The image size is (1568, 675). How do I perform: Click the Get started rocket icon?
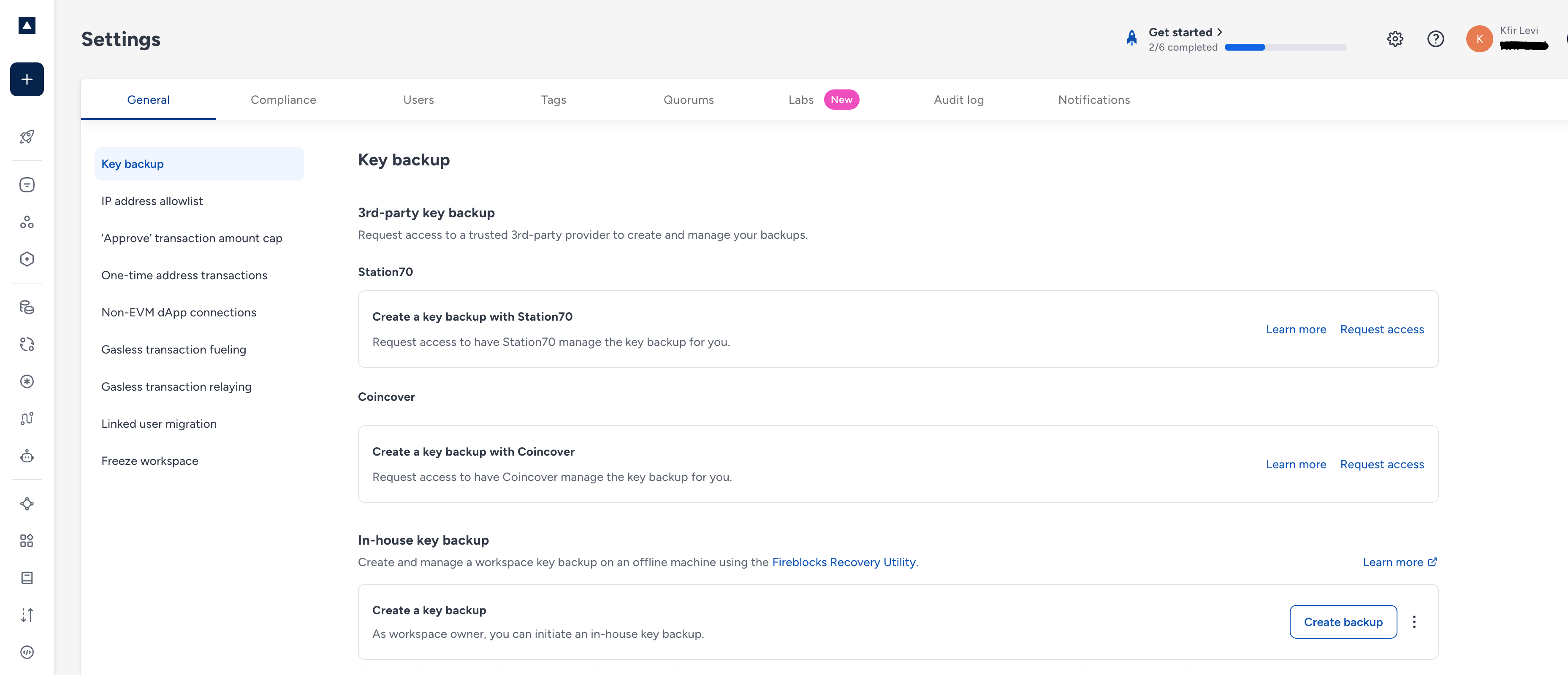pos(1131,38)
